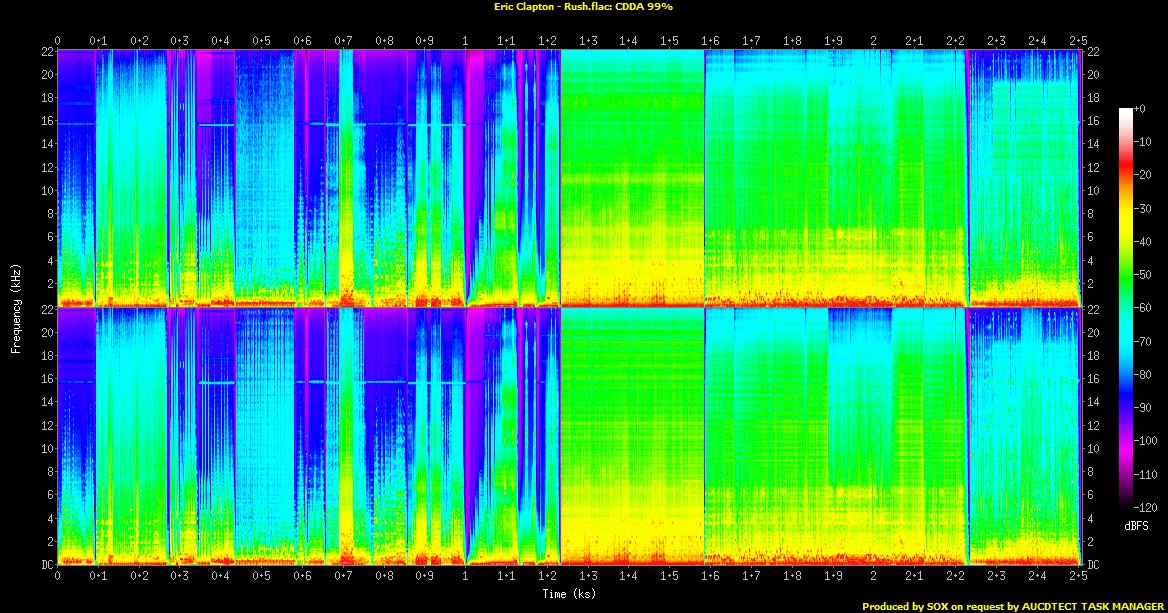Click the white top end of the color bar

click(1126, 109)
